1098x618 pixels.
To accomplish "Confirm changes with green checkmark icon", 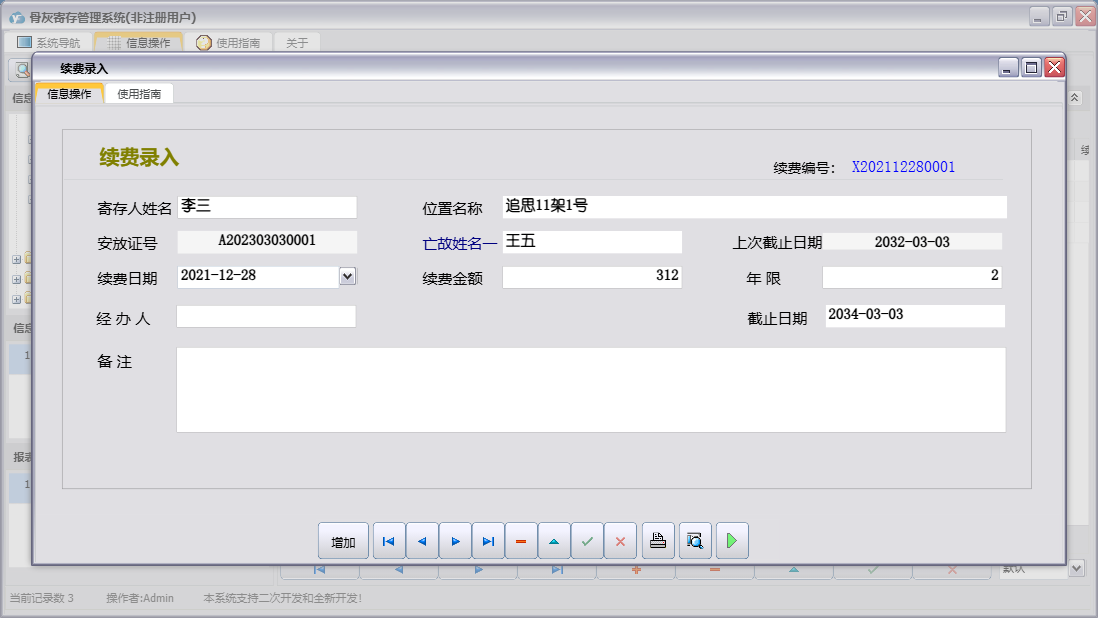I will [587, 541].
